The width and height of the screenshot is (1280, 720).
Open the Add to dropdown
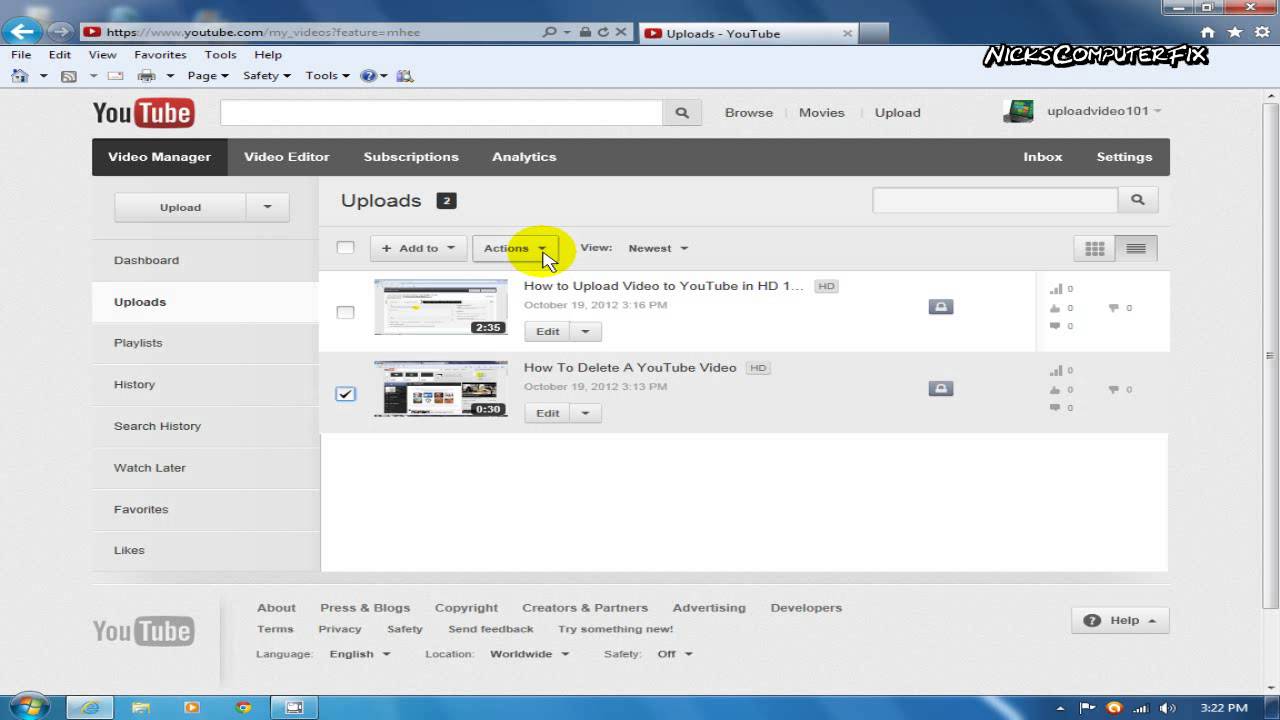(x=418, y=248)
